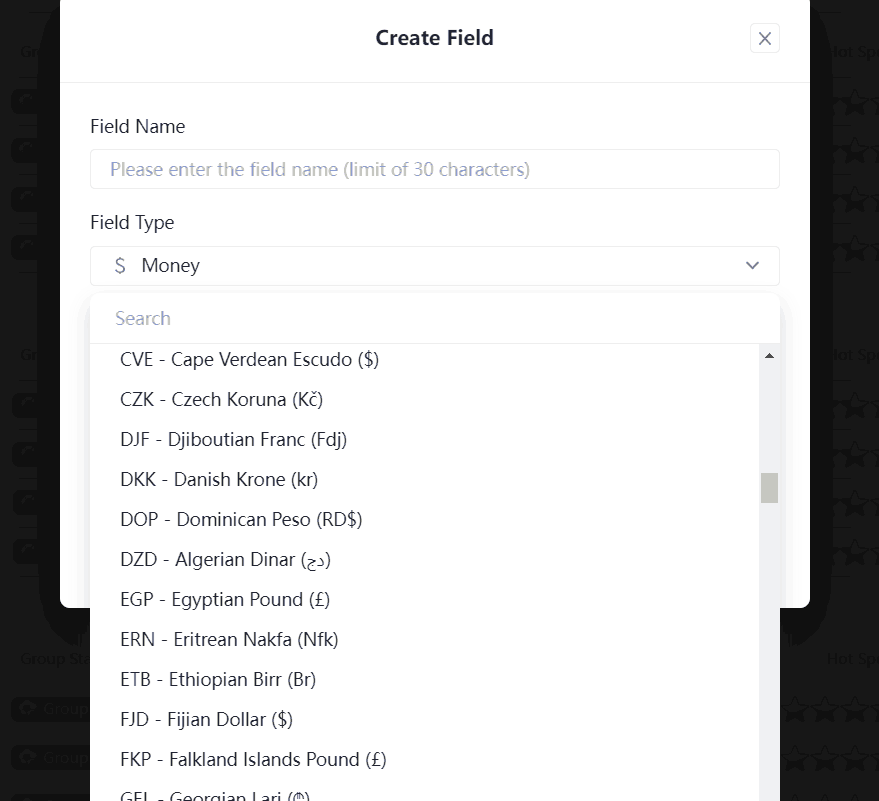Click the dollar sign icon beside Money
Viewport: 879px width, 801px height.
pos(120,265)
